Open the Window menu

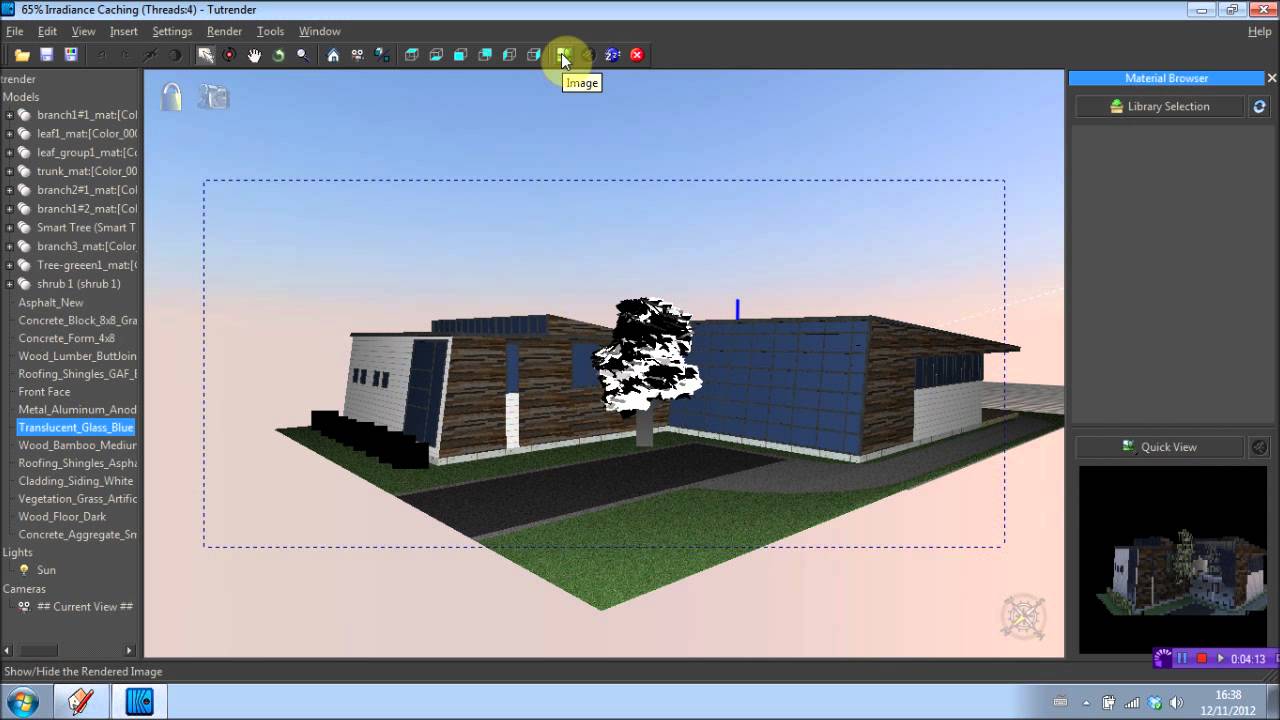pyautogui.click(x=319, y=31)
